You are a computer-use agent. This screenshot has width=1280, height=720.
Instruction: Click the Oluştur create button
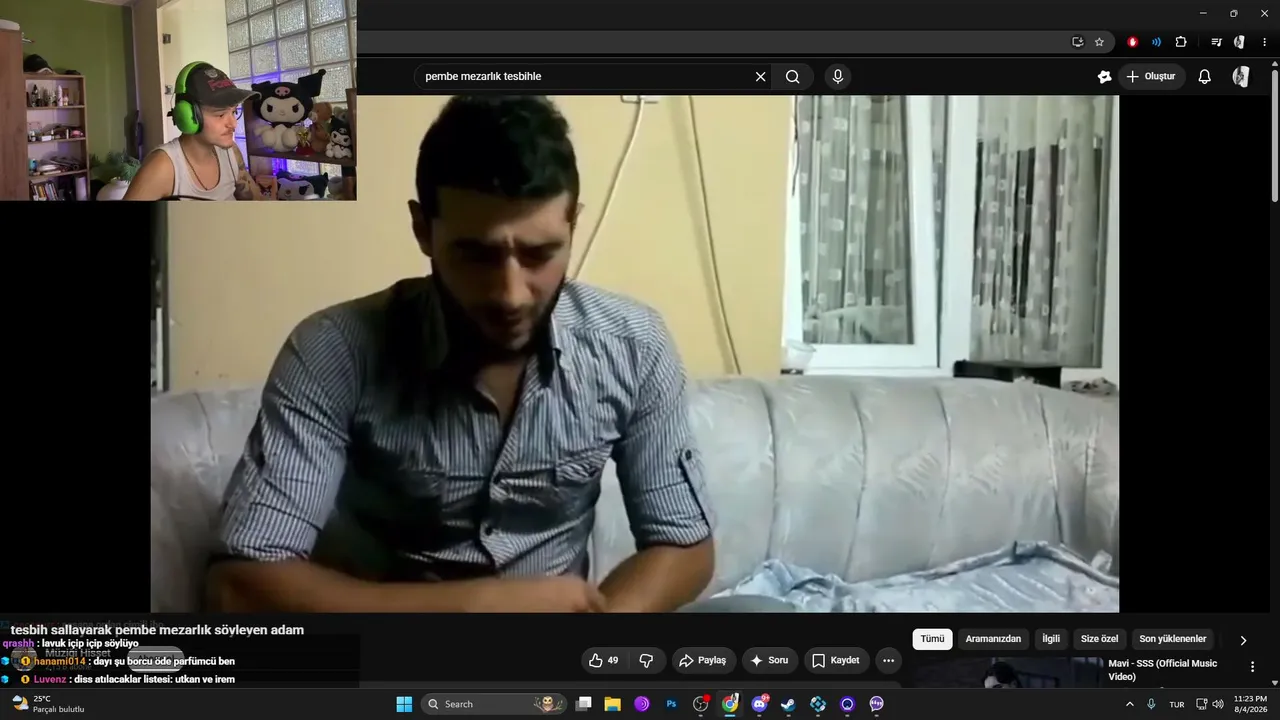(x=1152, y=77)
